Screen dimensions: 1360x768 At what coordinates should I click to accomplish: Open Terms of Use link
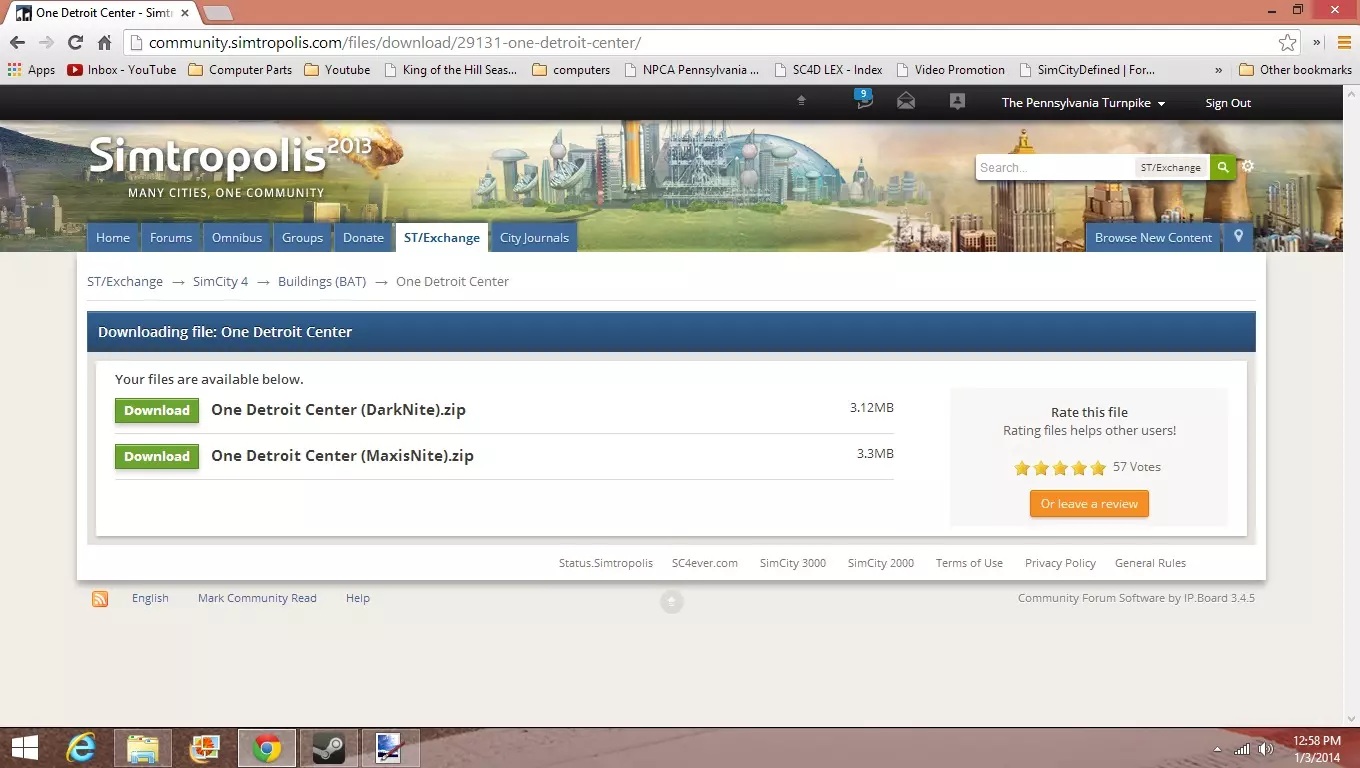pyautogui.click(x=969, y=563)
